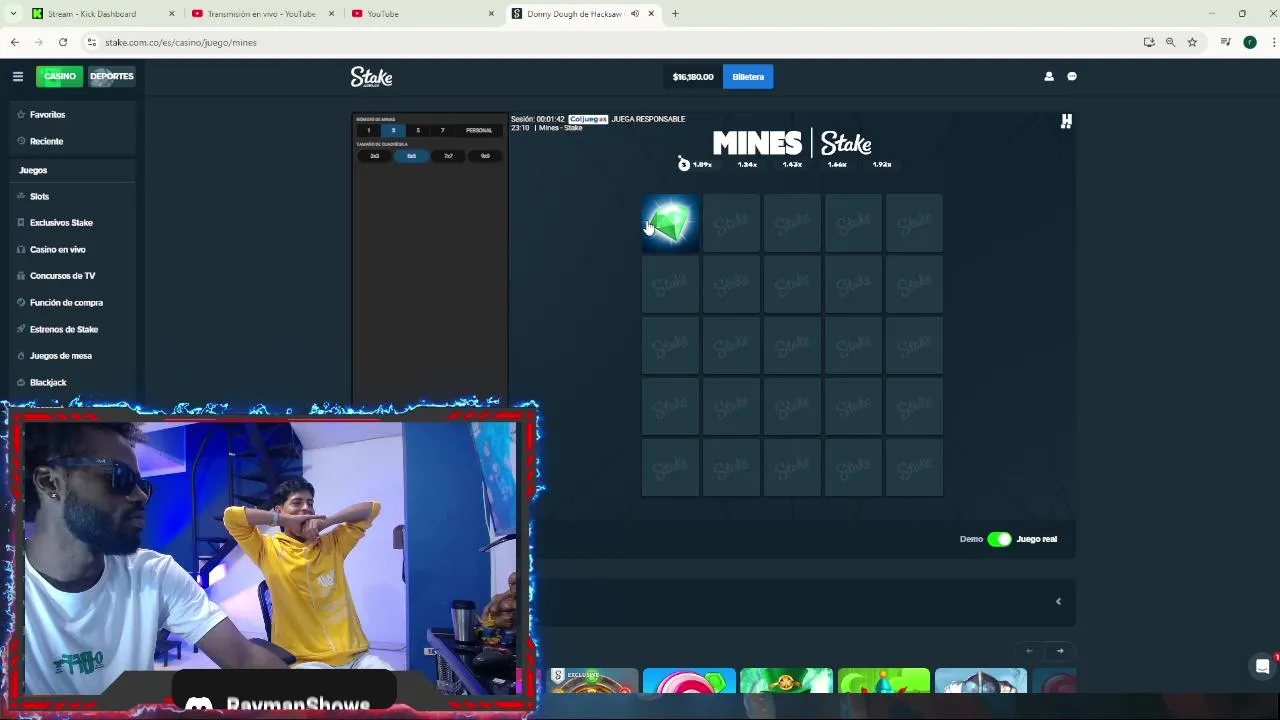Open the chat bubble icon in header

coord(1072,76)
